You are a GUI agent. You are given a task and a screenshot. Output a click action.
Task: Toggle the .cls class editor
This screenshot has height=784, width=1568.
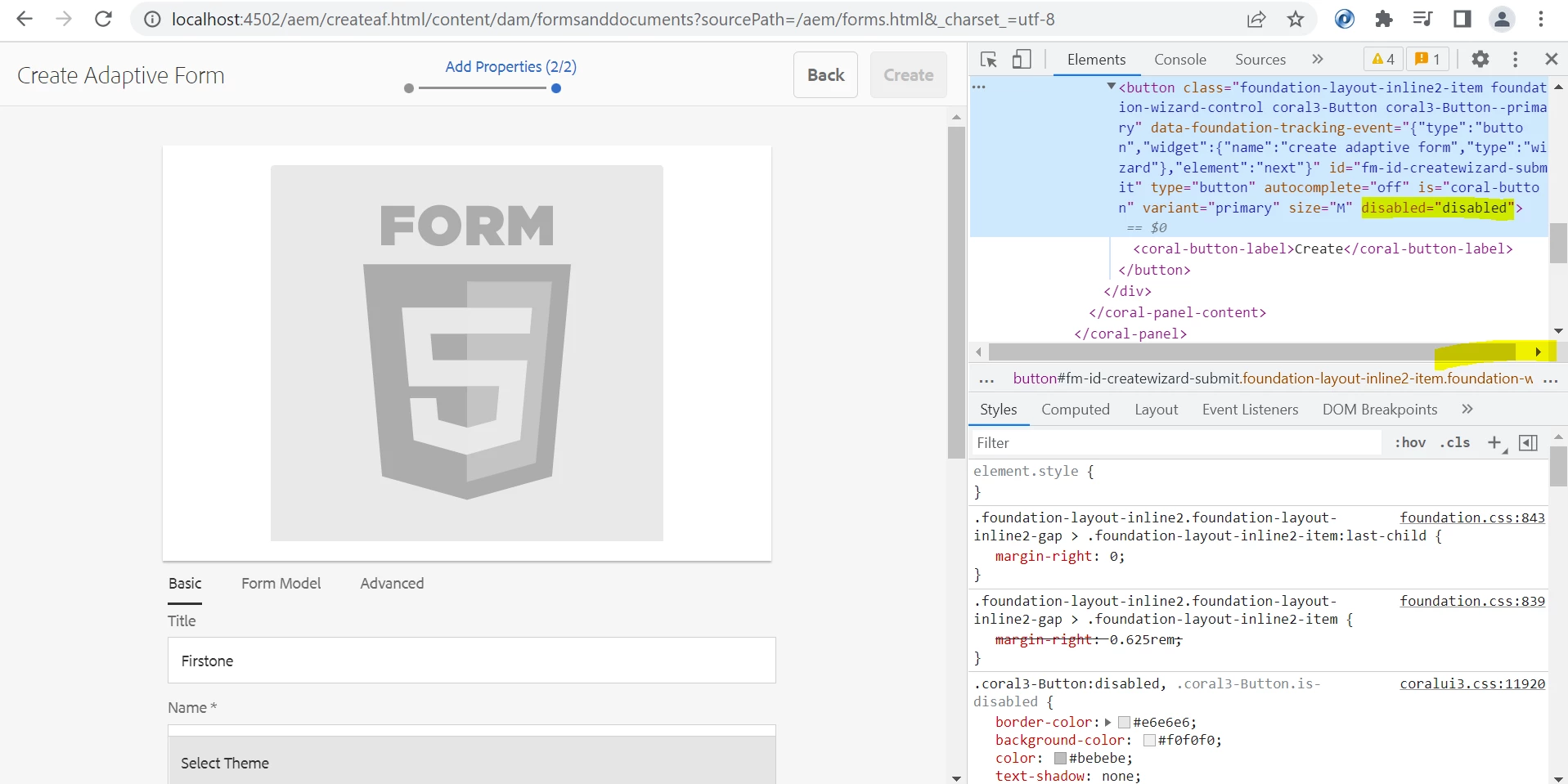coord(1455,442)
